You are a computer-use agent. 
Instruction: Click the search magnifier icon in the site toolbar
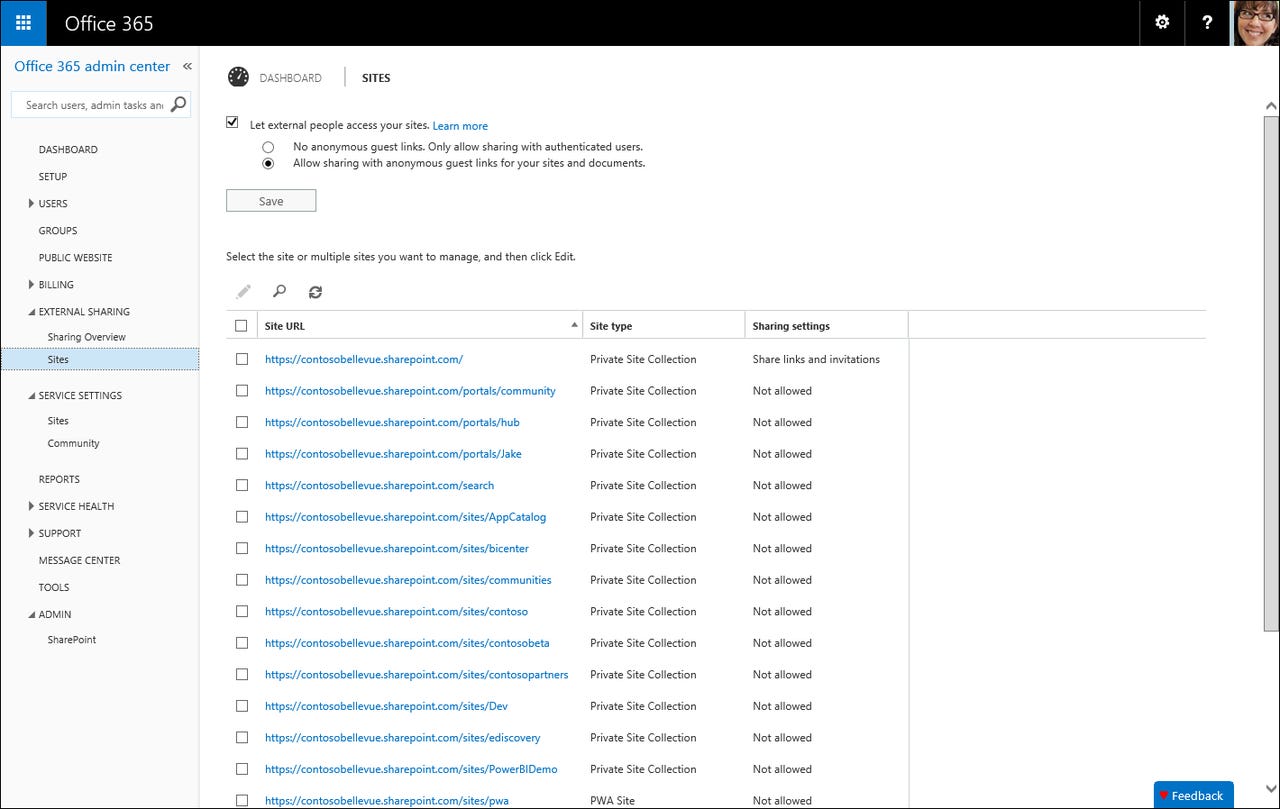click(279, 291)
